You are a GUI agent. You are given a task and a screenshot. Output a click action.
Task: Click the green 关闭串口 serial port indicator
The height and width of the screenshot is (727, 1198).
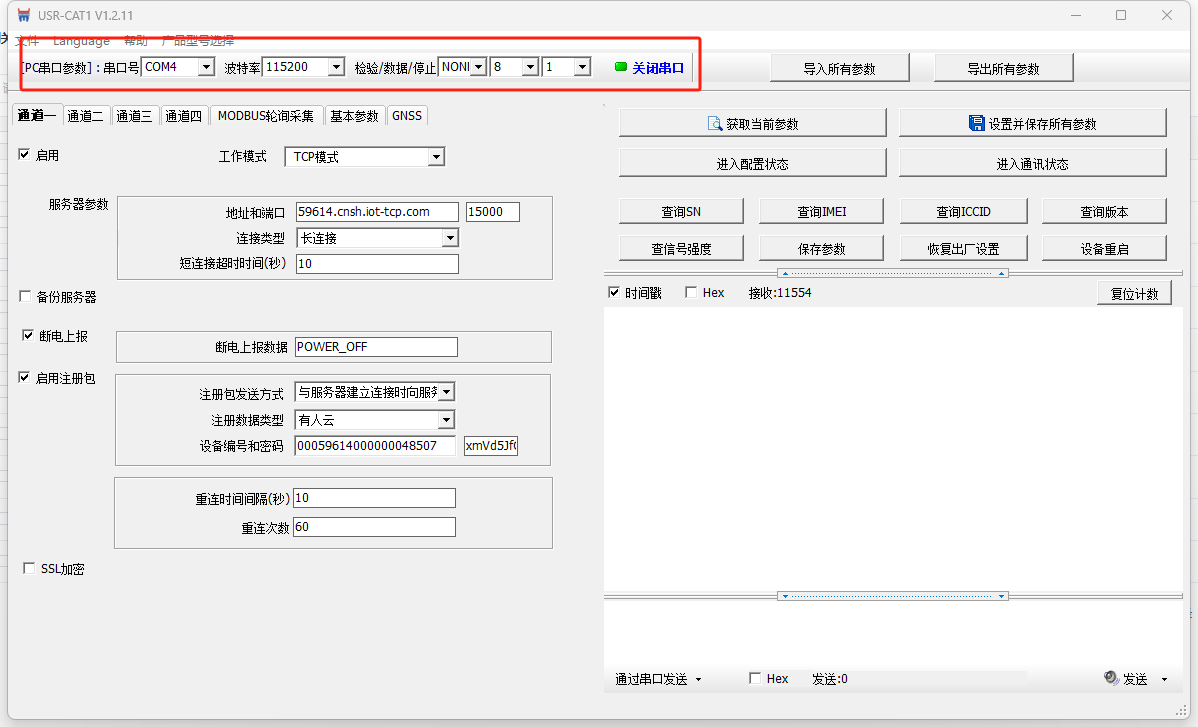click(x=620, y=67)
